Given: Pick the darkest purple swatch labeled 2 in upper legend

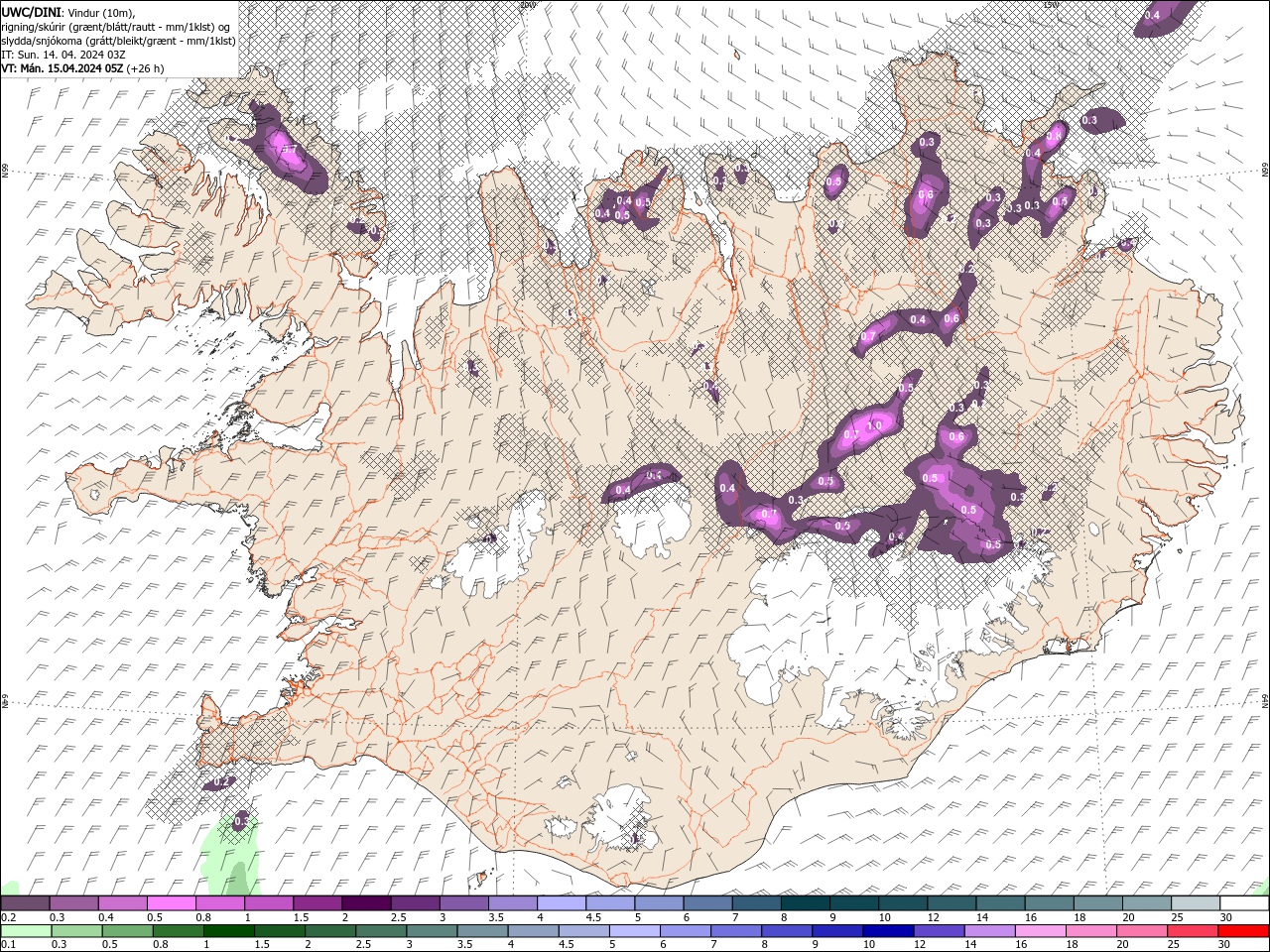Looking at the screenshot, I should click(x=366, y=903).
